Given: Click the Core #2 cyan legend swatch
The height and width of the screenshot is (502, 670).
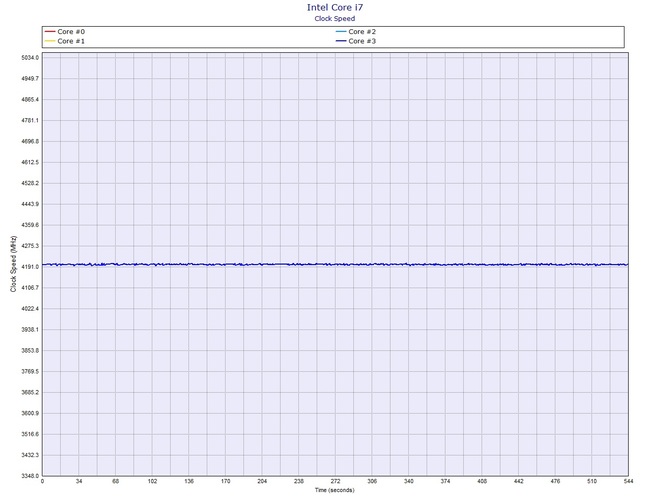Looking at the screenshot, I should (341, 32).
